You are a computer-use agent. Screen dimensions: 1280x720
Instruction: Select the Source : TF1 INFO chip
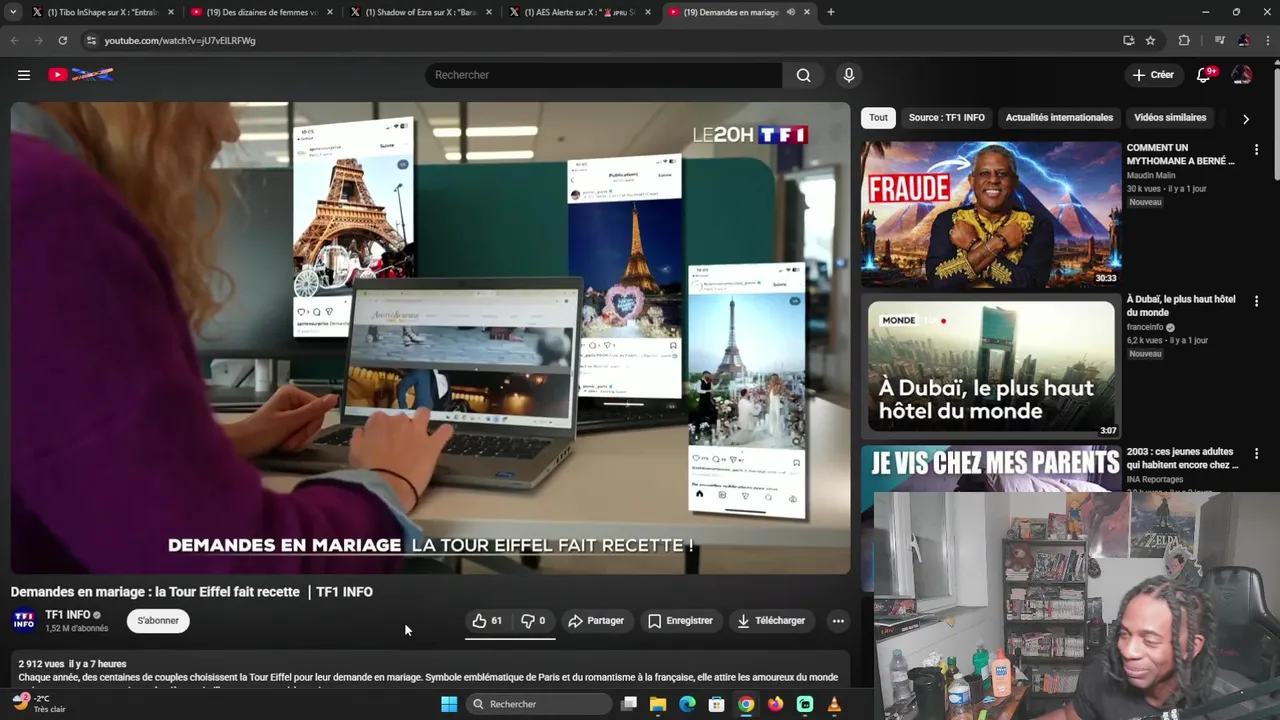pos(946,118)
